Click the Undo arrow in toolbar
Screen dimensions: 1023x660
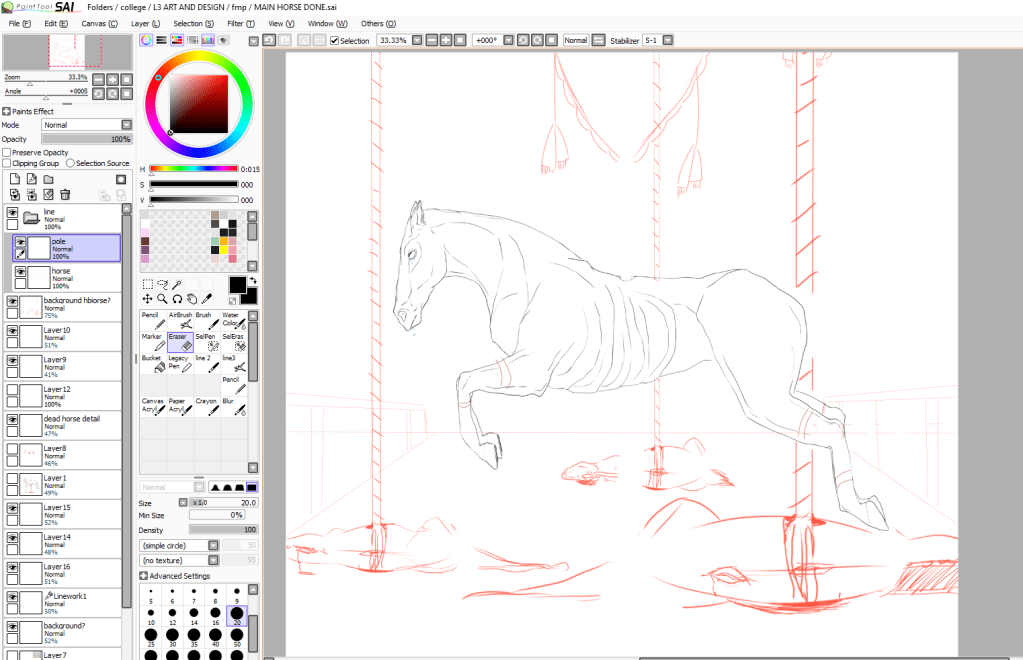pos(269,40)
